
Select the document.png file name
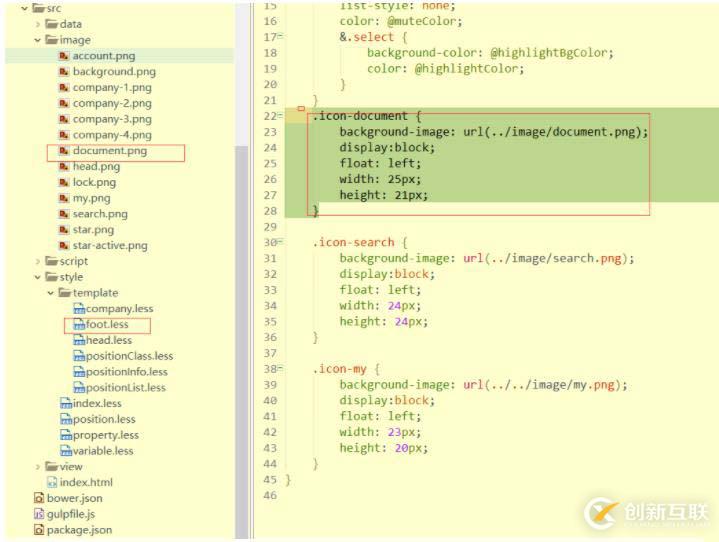coord(110,151)
